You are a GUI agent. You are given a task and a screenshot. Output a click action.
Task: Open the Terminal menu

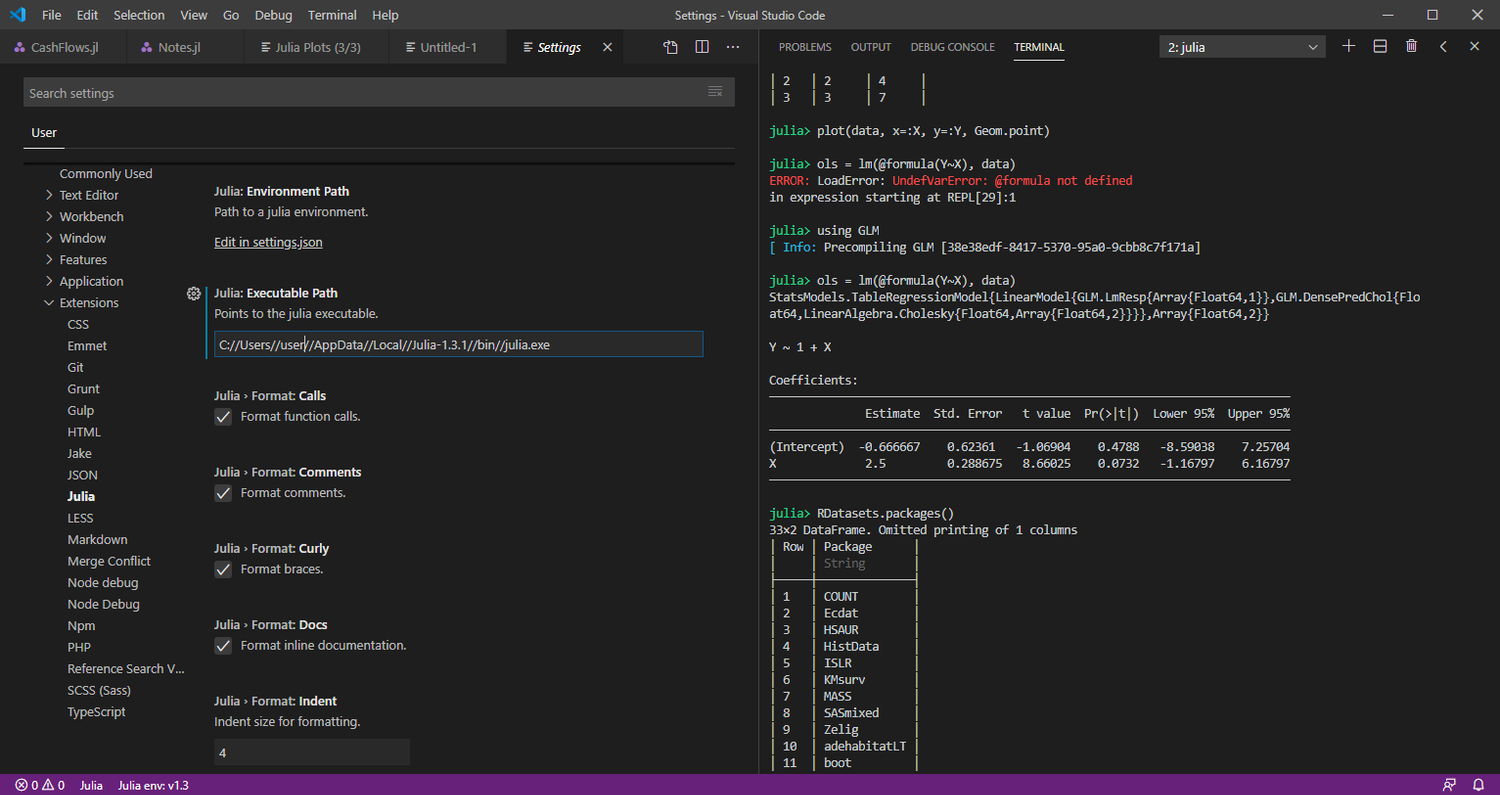332,15
